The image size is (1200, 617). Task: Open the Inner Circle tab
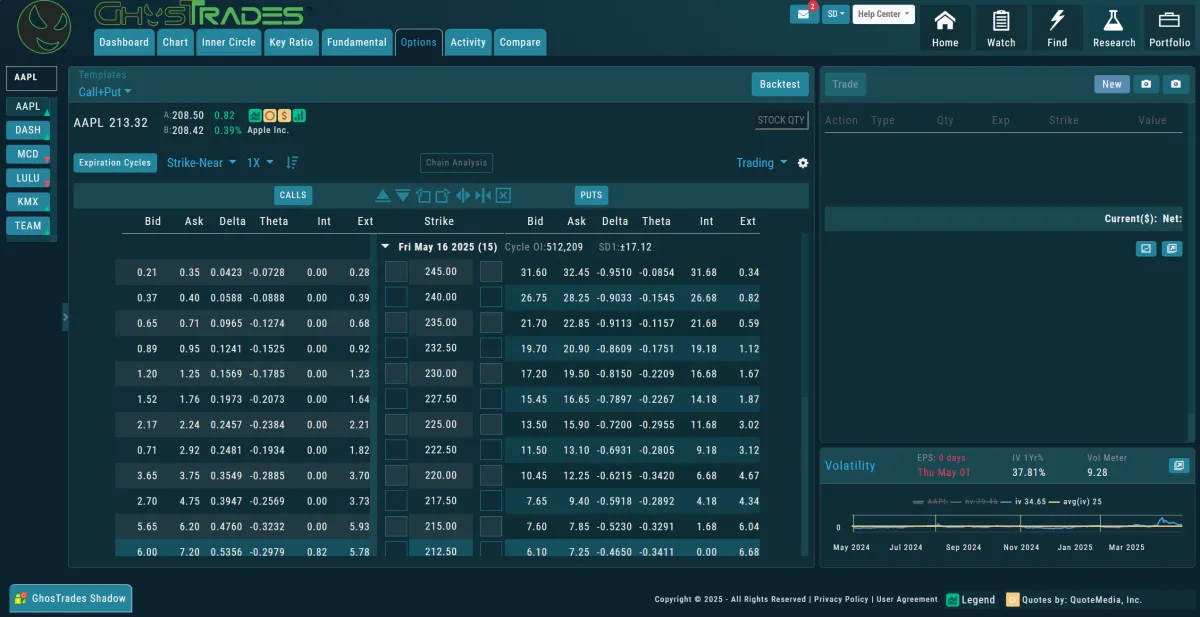pos(228,42)
